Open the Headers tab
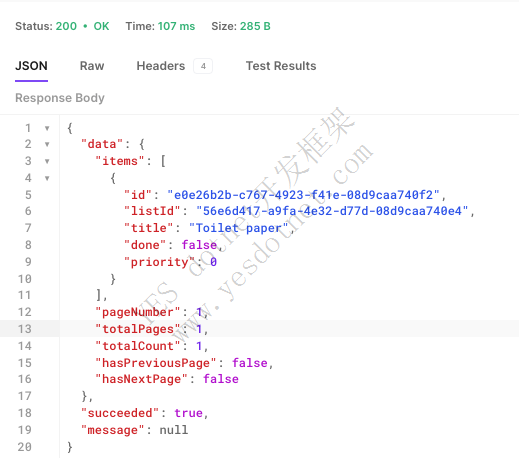The image size is (519, 465). tap(161, 66)
